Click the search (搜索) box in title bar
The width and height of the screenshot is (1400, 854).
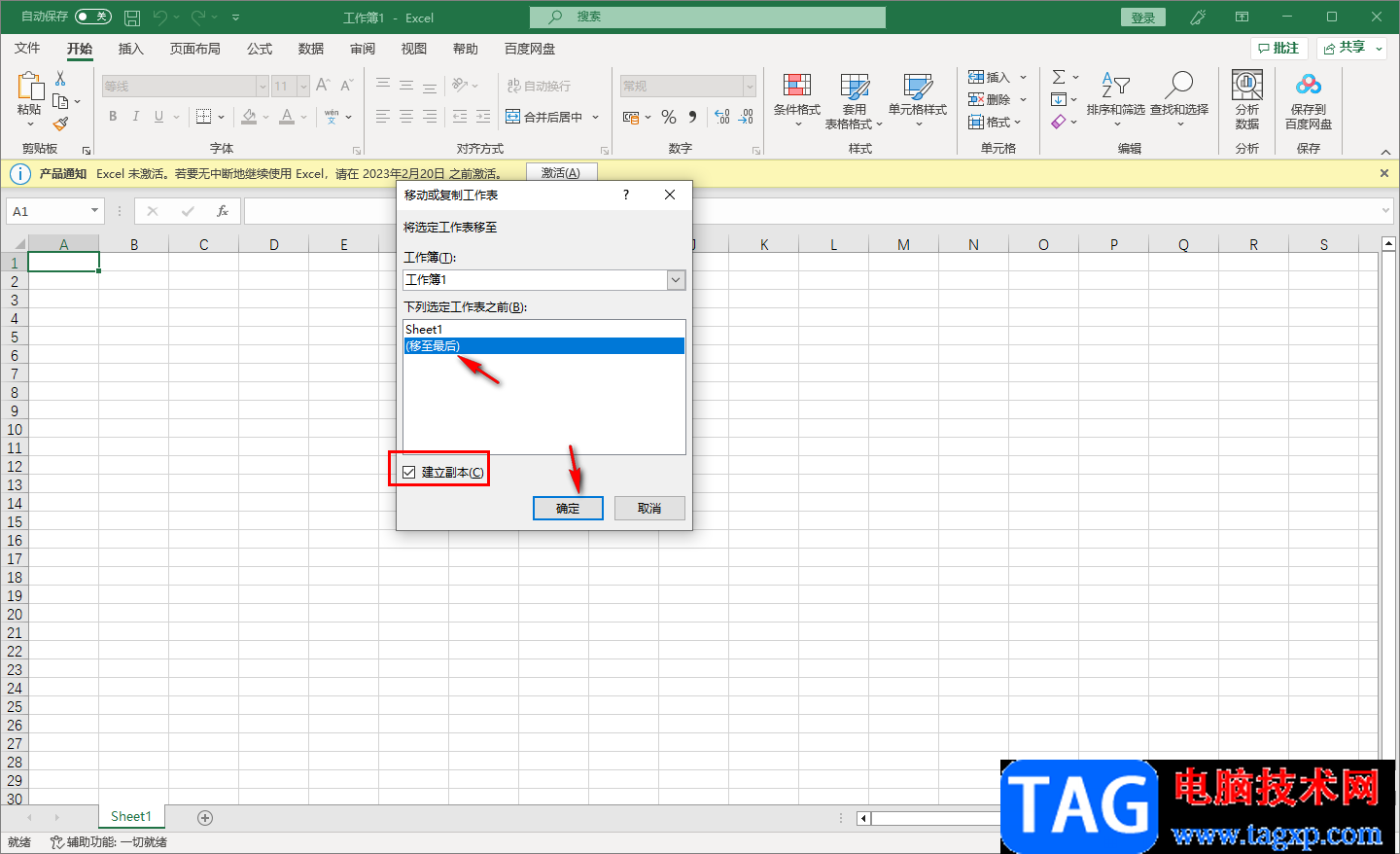click(708, 17)
